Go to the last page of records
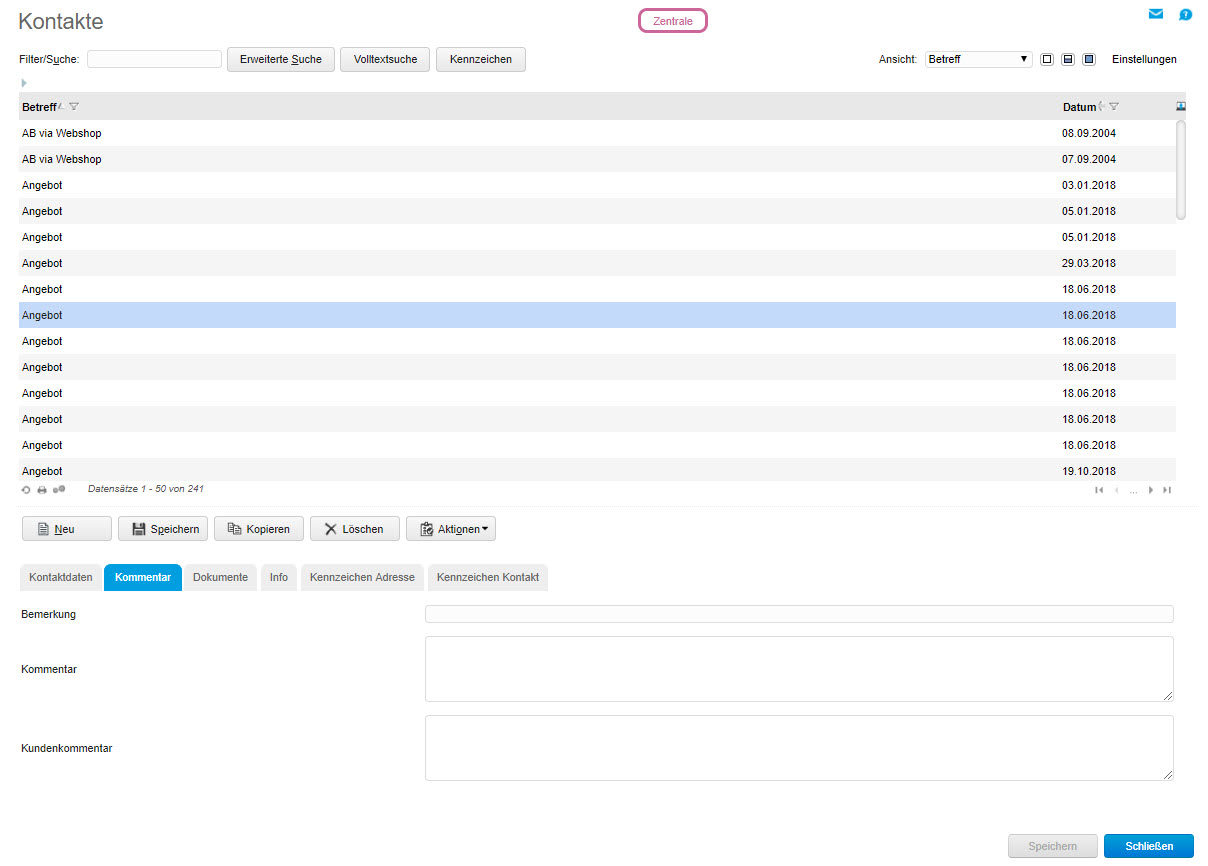This screenshot has height=866, width=1208. pyautogui.click(x=1167, y=490)
